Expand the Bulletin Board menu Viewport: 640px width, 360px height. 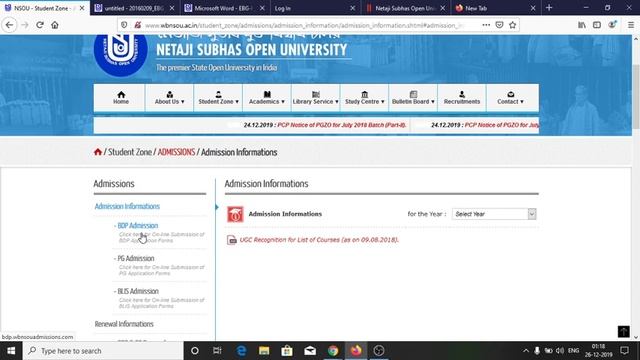[x=413, y=98]
